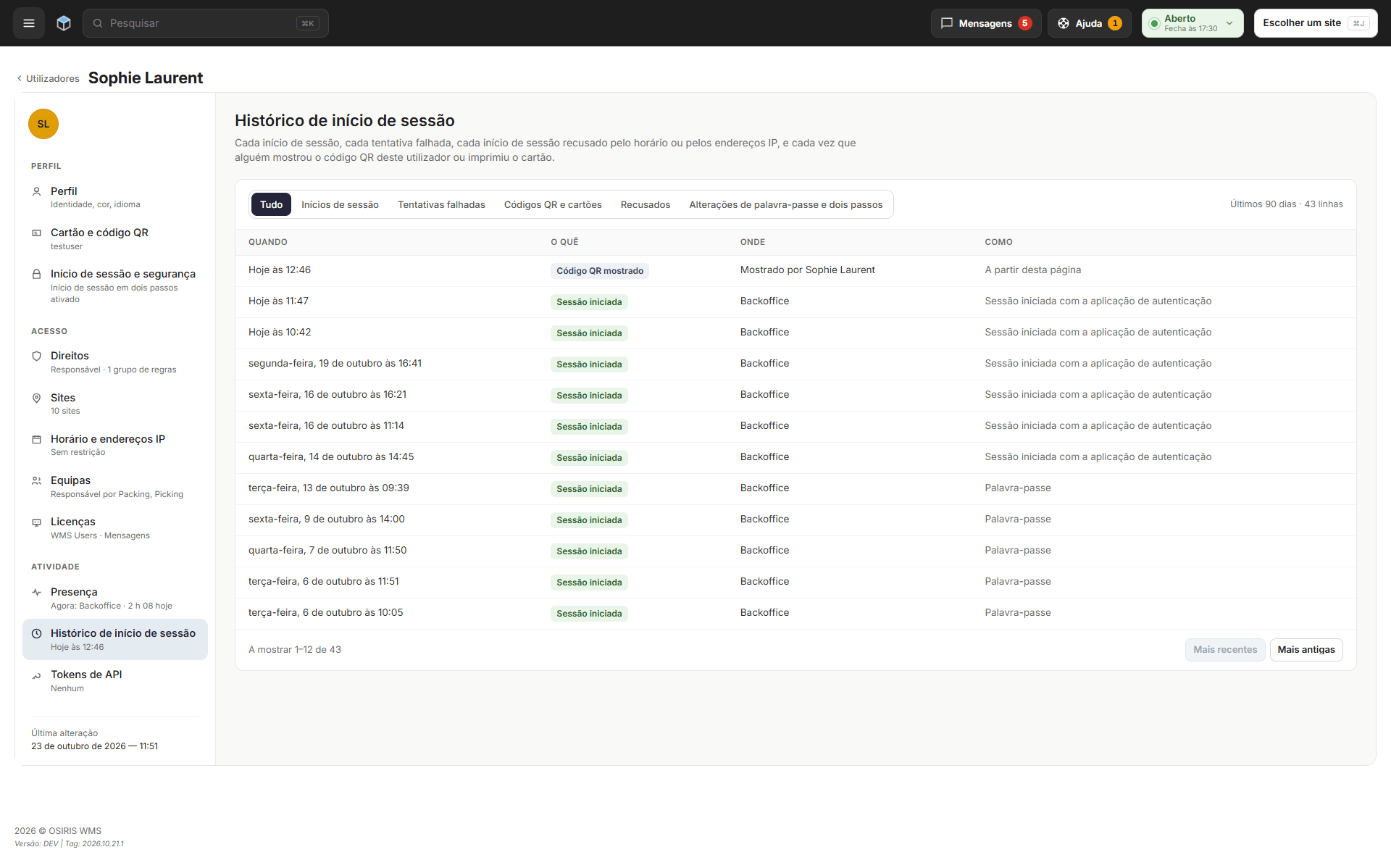Click the QUANDO column header
The height and width of the screenshot is (868, 1391).
(268, 242)
